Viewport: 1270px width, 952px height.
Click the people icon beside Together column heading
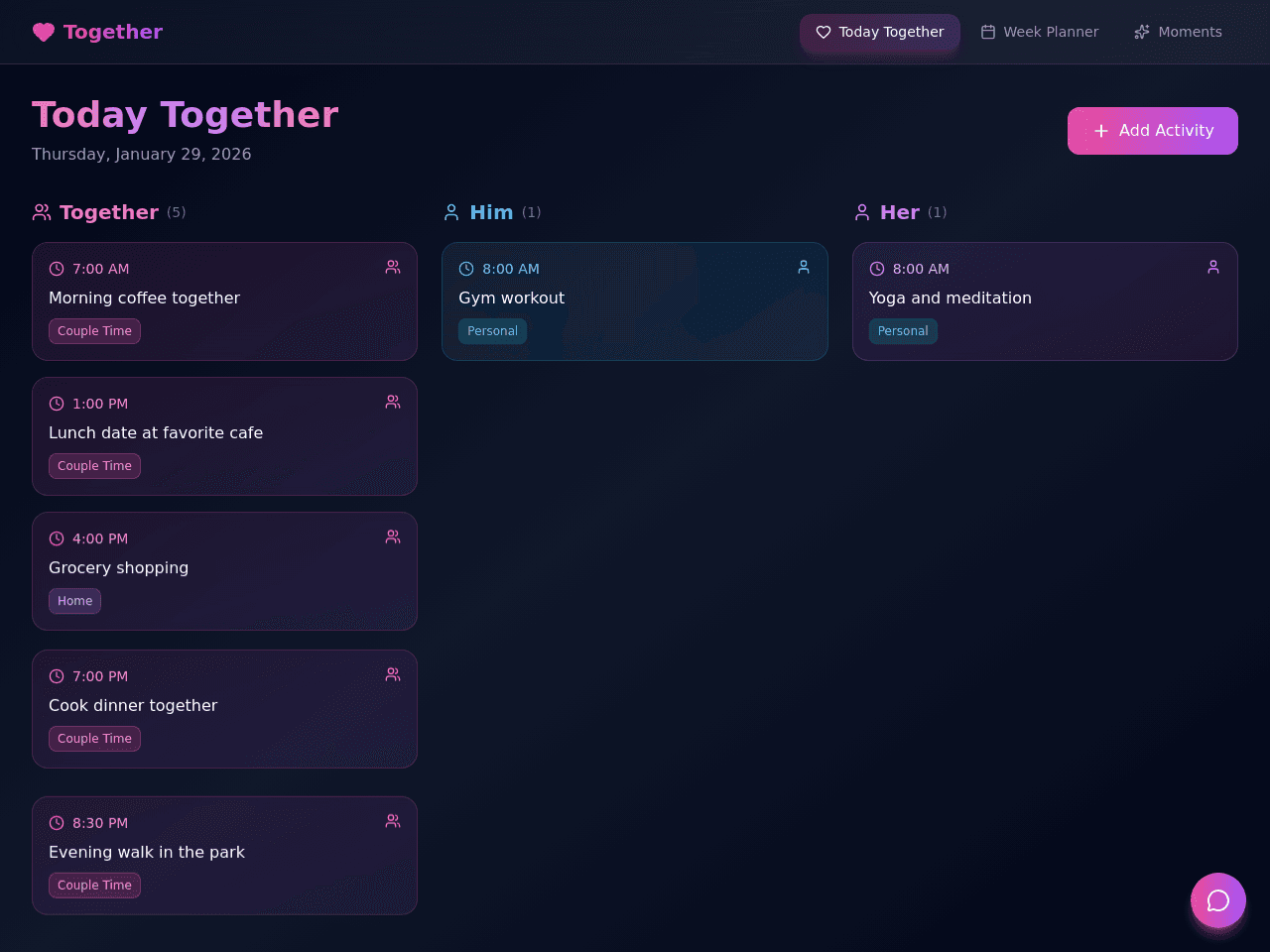[x=42, y=212]
